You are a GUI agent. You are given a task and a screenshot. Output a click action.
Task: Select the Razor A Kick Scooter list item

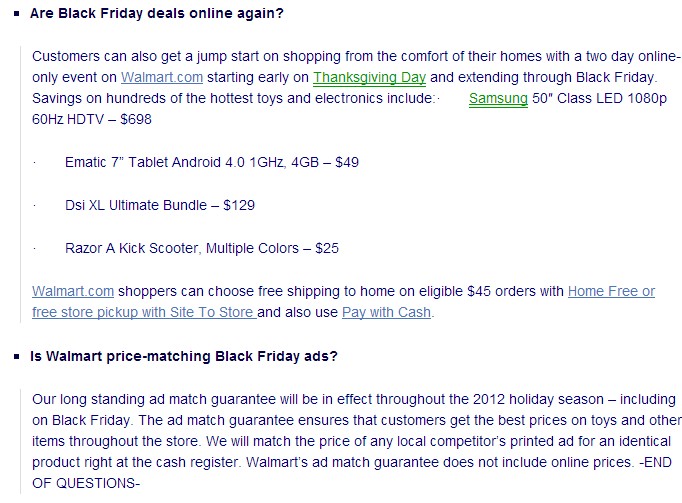[202, 248]
